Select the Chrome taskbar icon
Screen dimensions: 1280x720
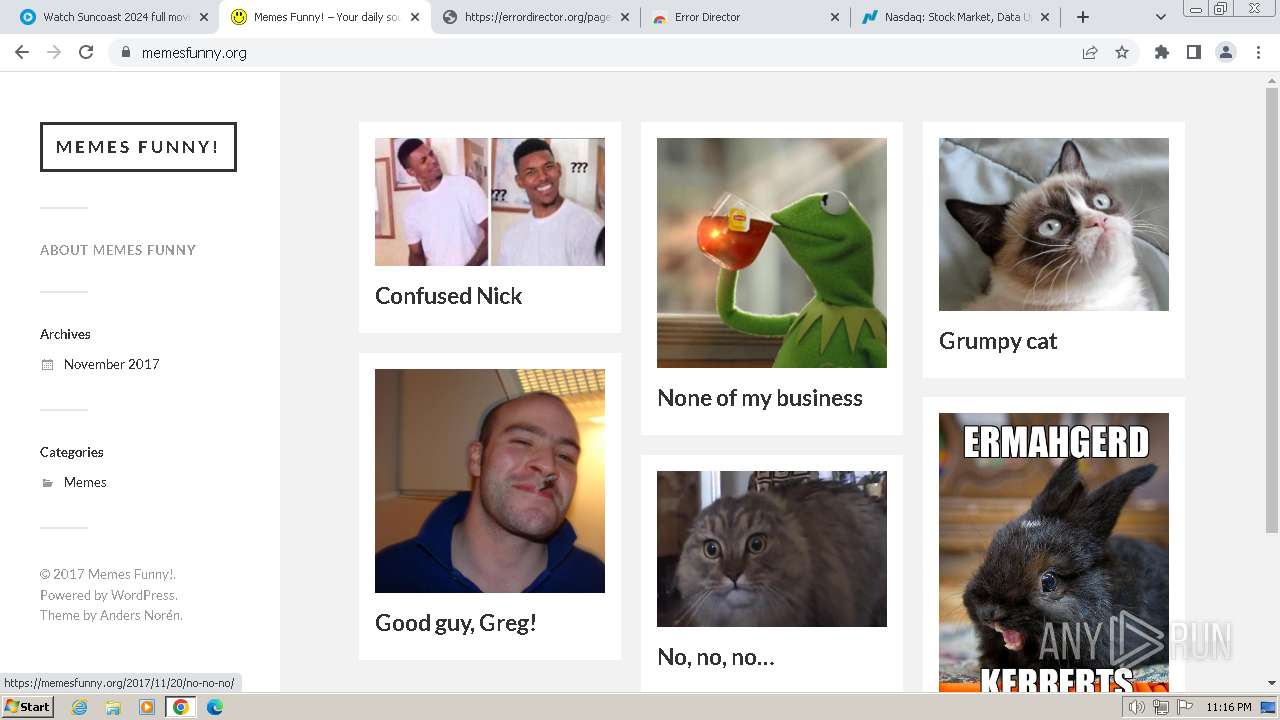(x=181, y=707)
